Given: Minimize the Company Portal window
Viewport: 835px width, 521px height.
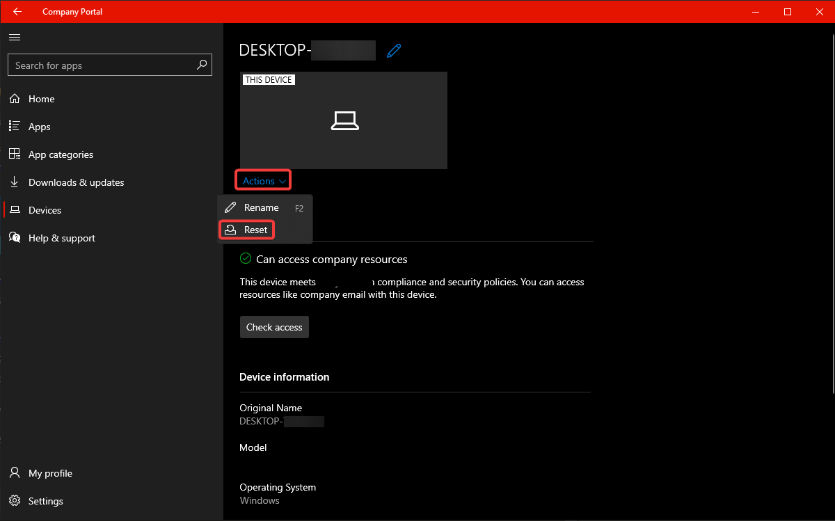Looking at the screenshot, I should click(755, 12).
